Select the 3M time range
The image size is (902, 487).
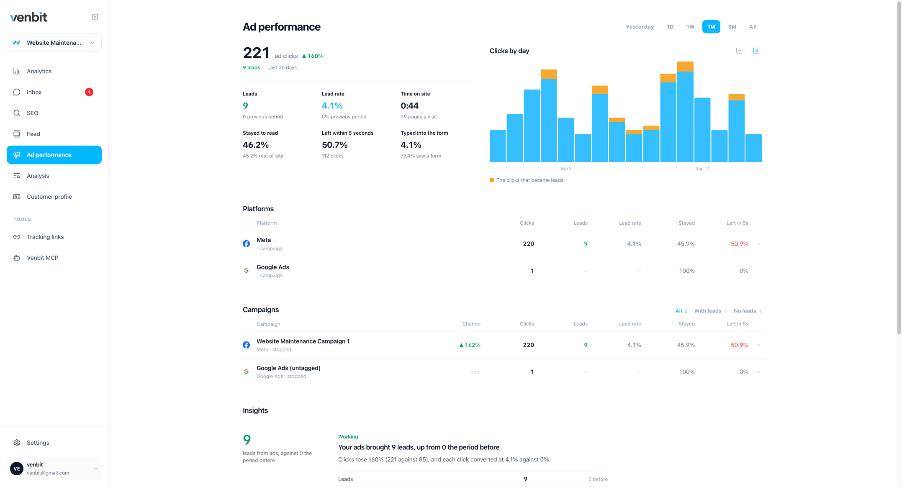click(x=732, y=27)
